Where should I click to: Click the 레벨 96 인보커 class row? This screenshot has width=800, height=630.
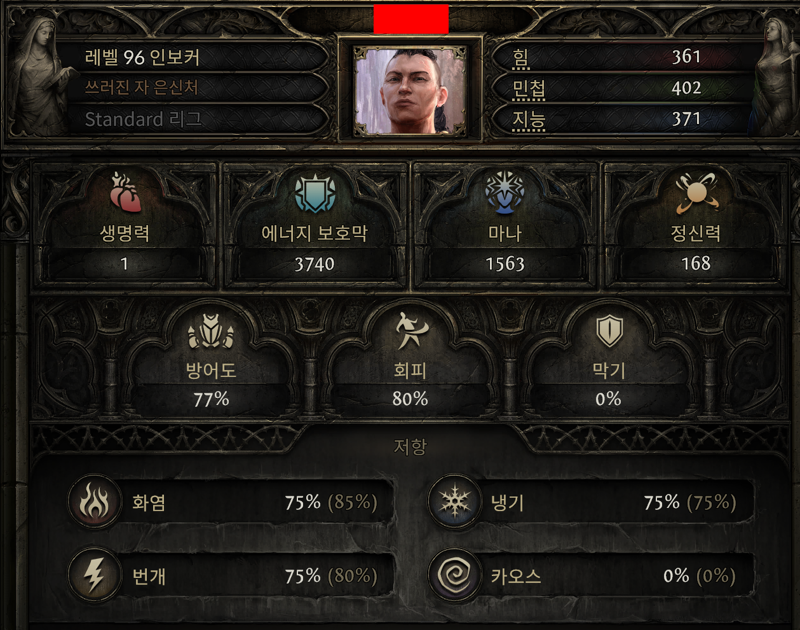click(196, 57)
